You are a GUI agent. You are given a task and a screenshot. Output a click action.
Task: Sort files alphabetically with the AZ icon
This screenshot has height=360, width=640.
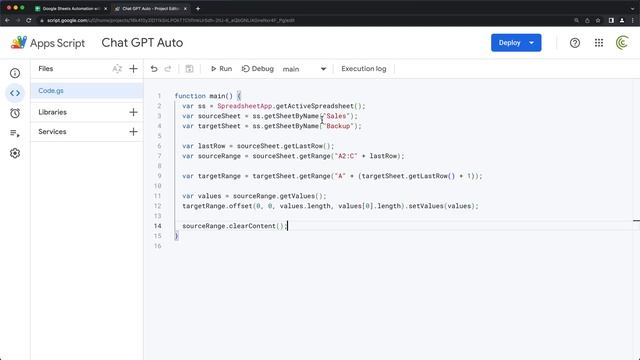coord(117,69)
